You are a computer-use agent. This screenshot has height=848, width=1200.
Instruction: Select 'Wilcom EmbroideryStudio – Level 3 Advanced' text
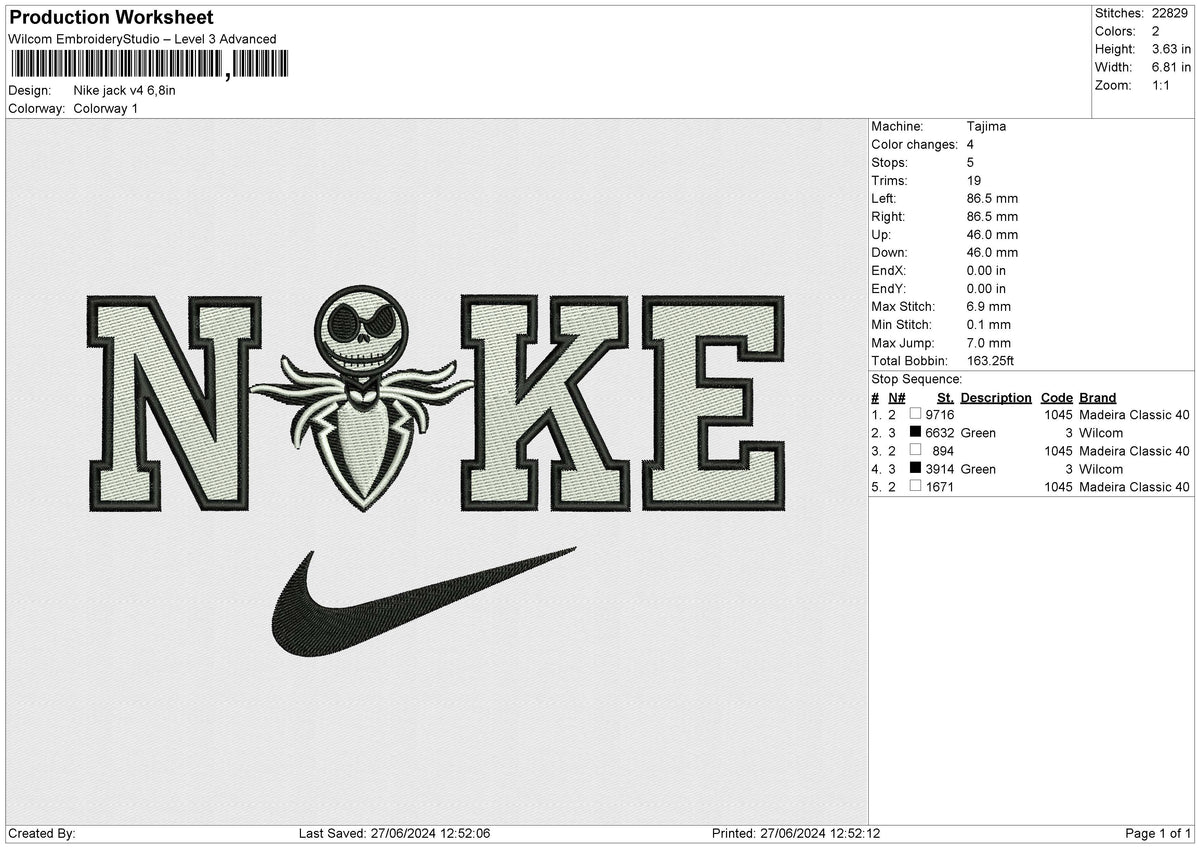tap(142, 39)
